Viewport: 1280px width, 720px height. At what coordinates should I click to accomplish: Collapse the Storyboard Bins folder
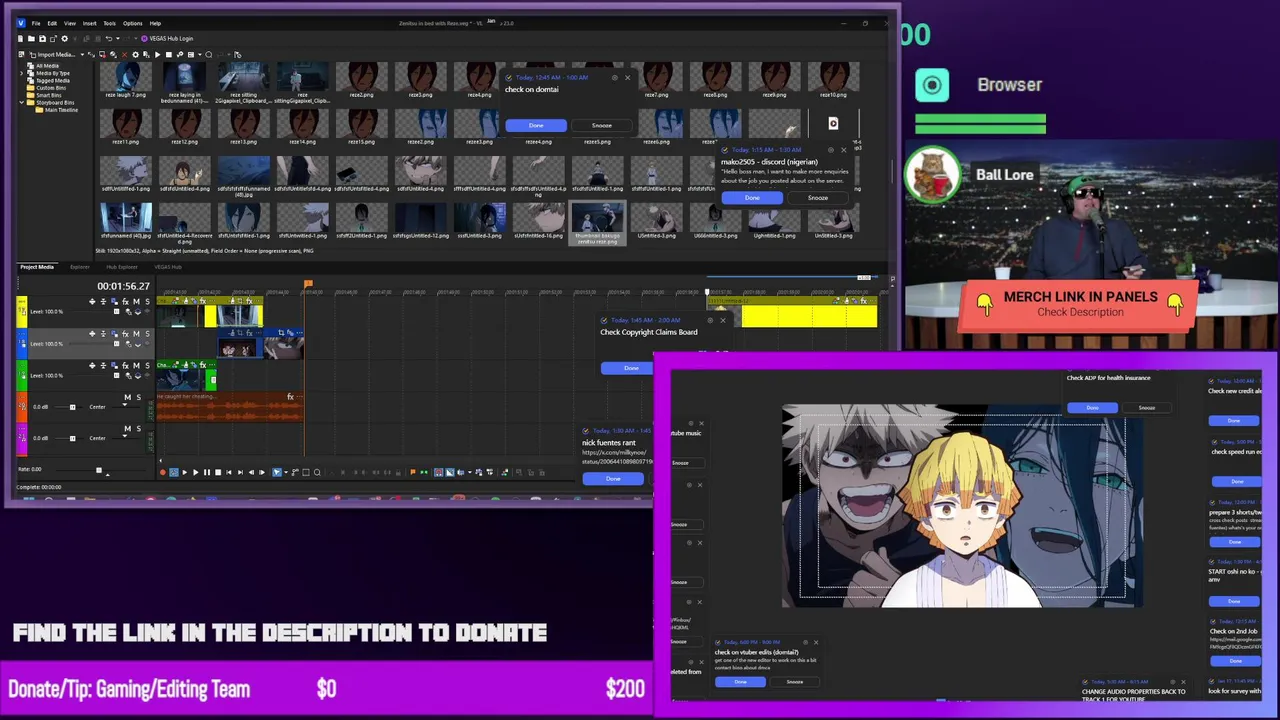(x=22, y=102)
